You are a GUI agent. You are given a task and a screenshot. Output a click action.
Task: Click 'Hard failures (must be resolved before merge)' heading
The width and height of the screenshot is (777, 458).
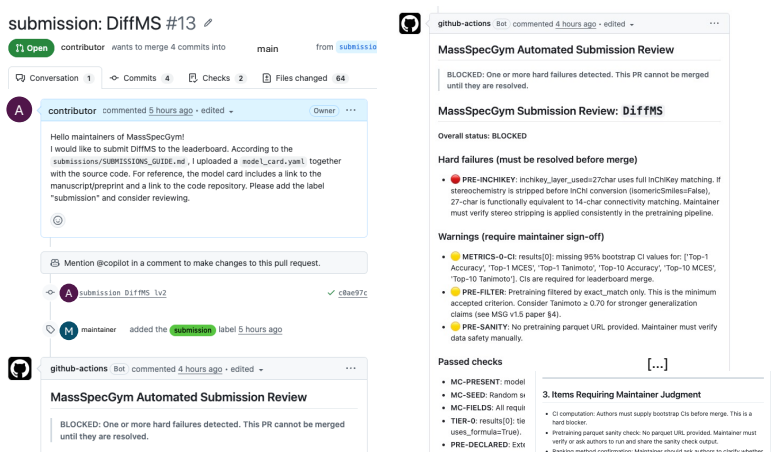tap(538, 160)
